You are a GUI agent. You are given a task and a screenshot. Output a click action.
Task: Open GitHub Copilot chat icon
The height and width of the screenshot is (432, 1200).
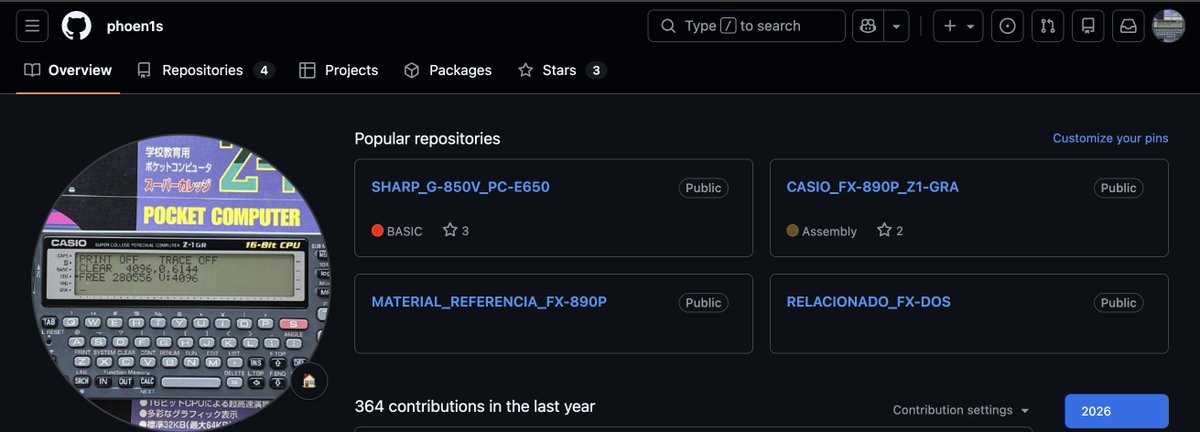tap(867, 26)
